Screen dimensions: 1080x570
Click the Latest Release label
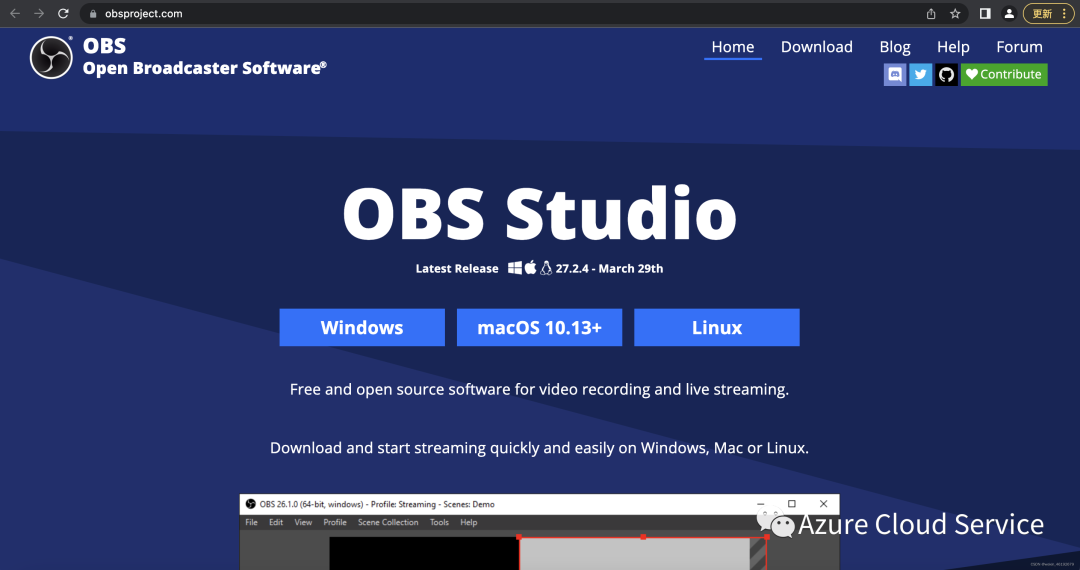click(457, 268)
